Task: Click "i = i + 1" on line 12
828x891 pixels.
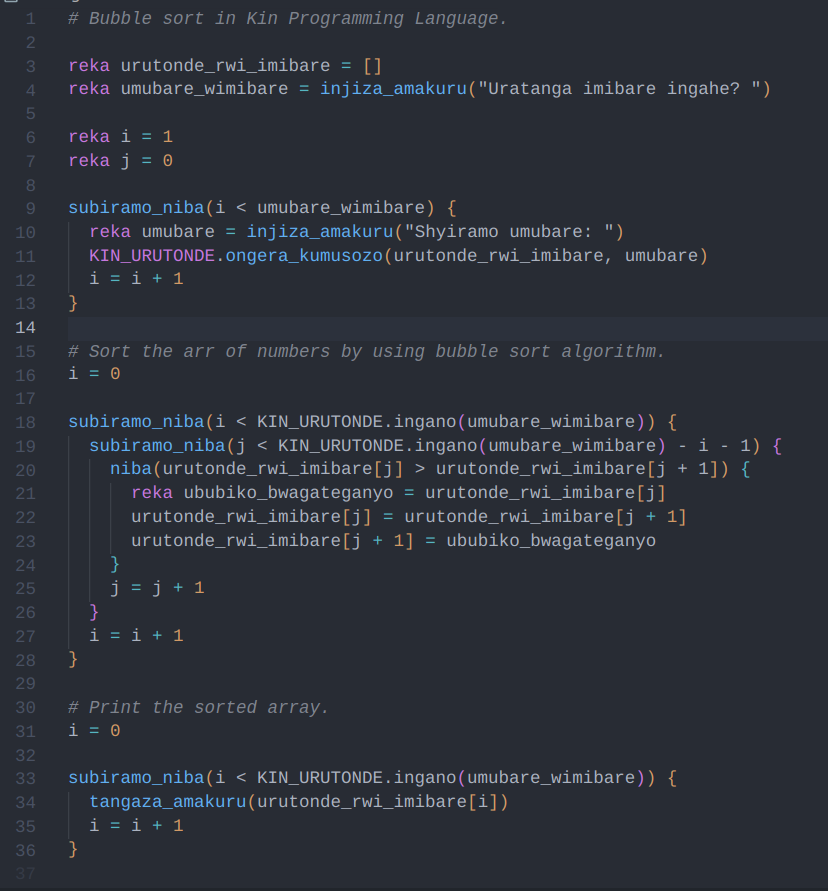Action: pos(136,279)
